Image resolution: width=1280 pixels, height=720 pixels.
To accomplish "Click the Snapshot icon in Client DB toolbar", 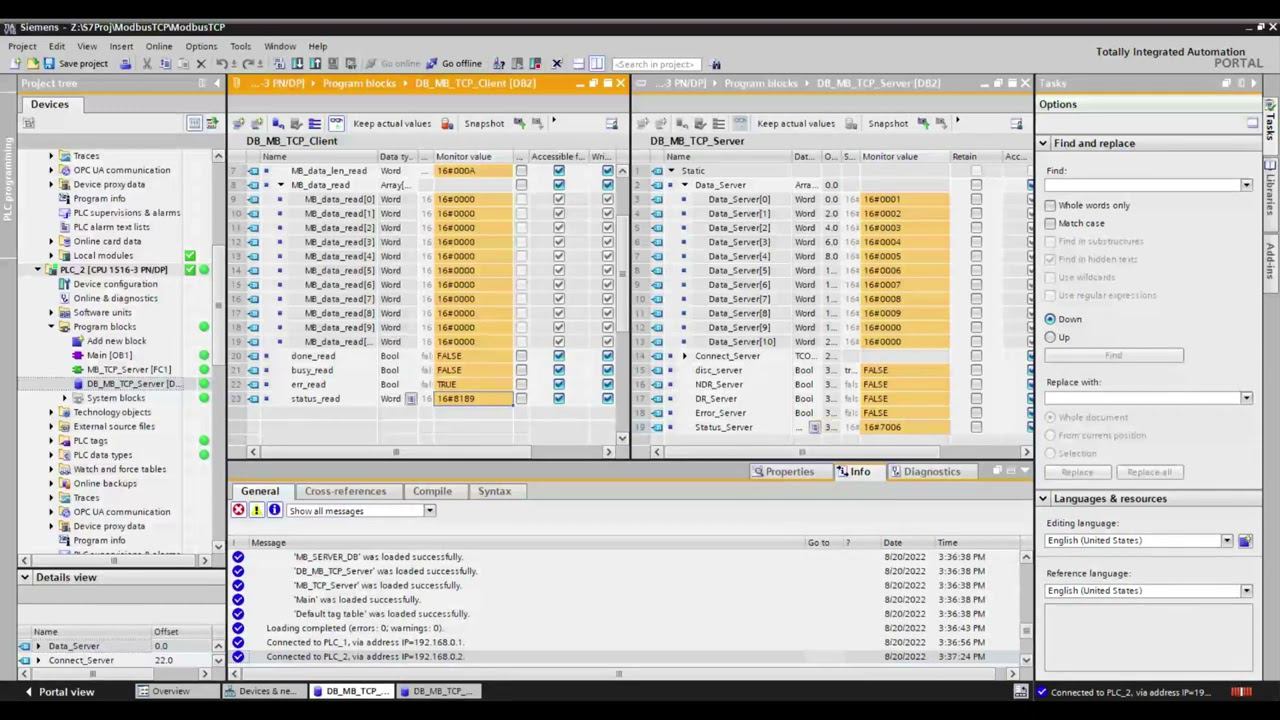I will coord(447,123).
